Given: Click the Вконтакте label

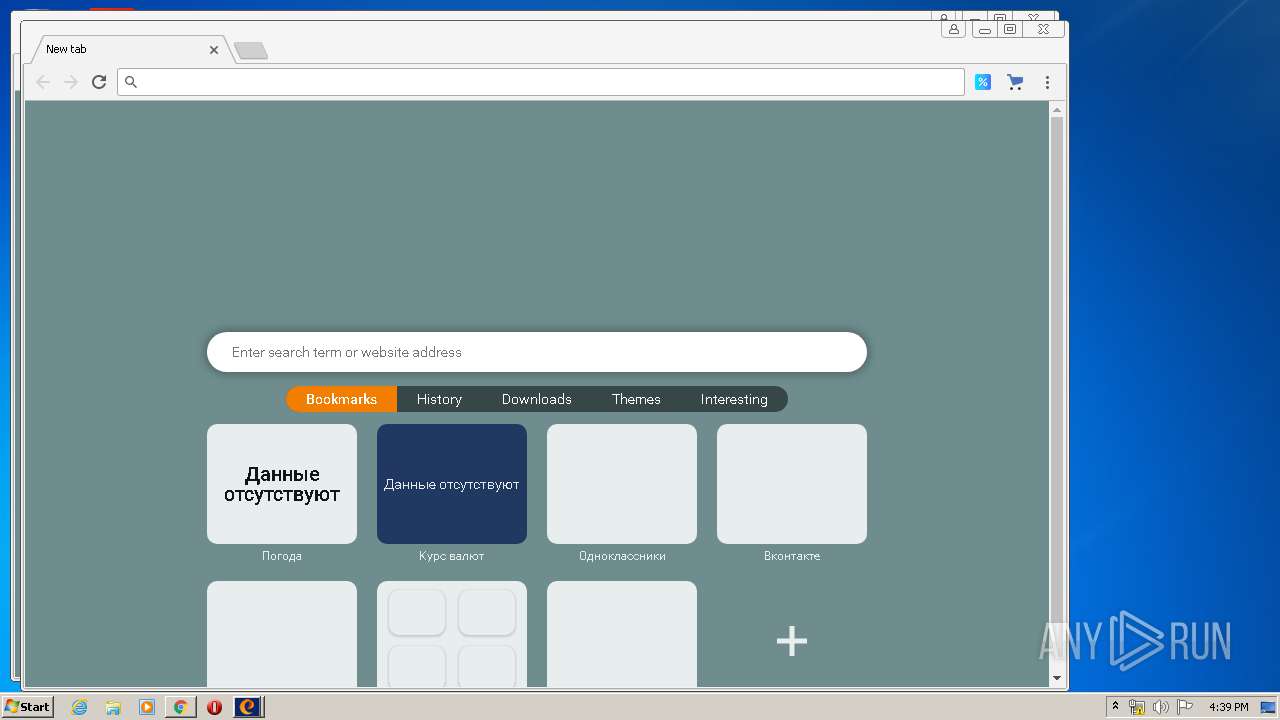Looking at the screenshot, I should (x=792, y=556).
